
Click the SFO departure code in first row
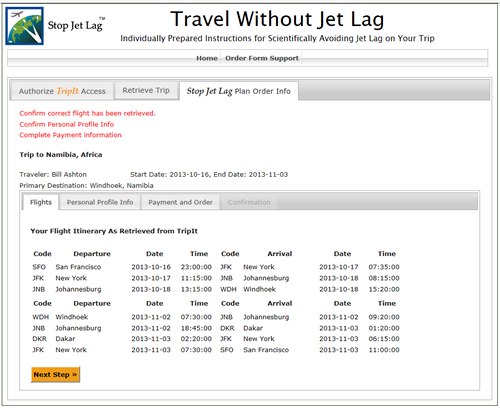pyautogui.click(x=39, y=267)
